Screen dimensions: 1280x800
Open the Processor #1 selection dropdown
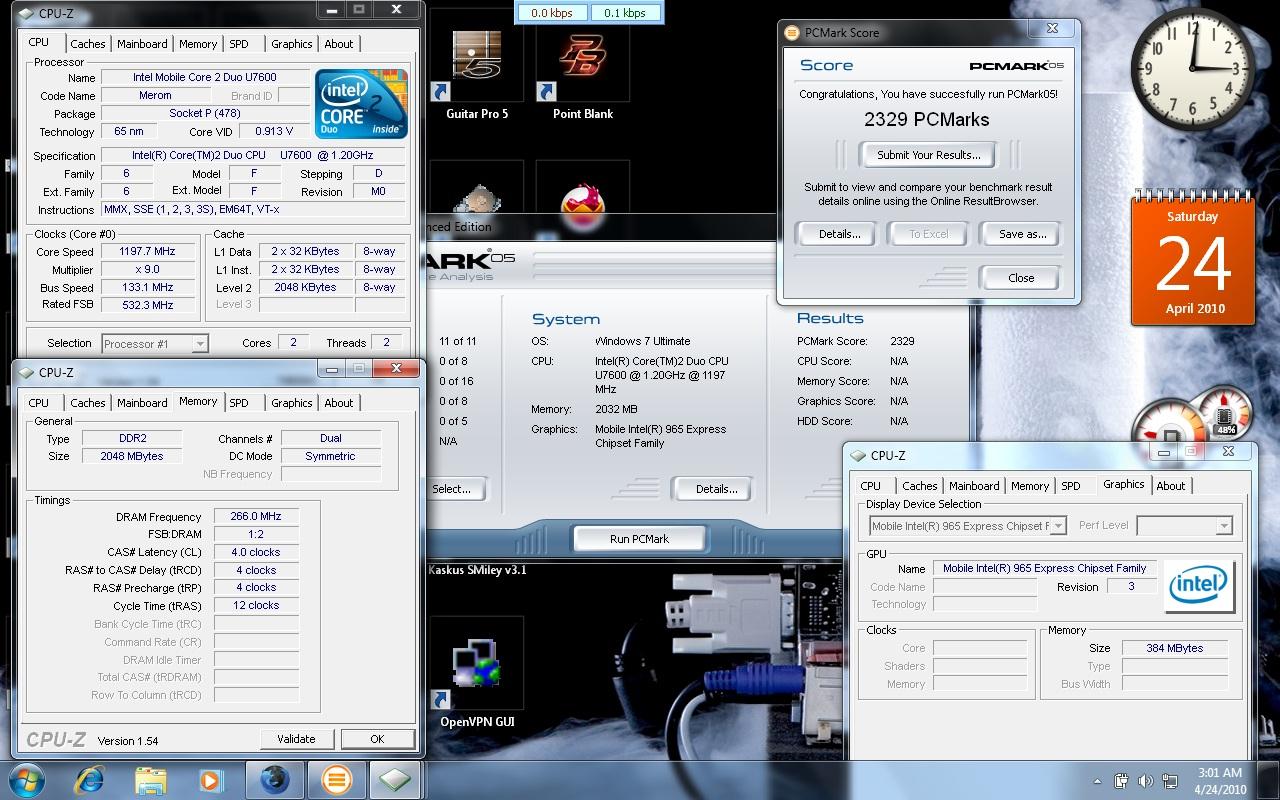(155, 343)
